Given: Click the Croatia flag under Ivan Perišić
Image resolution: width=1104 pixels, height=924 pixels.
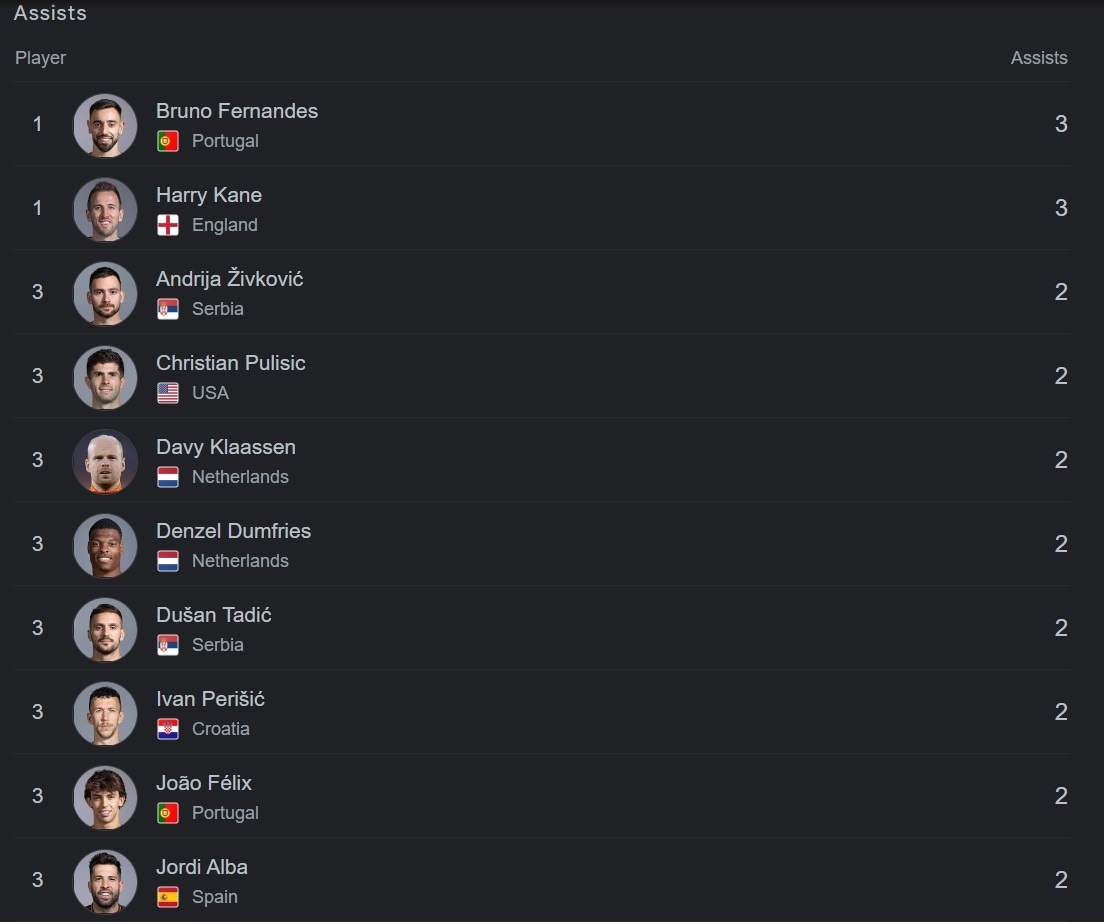Looking at the screenshot, I should (168, 728).
